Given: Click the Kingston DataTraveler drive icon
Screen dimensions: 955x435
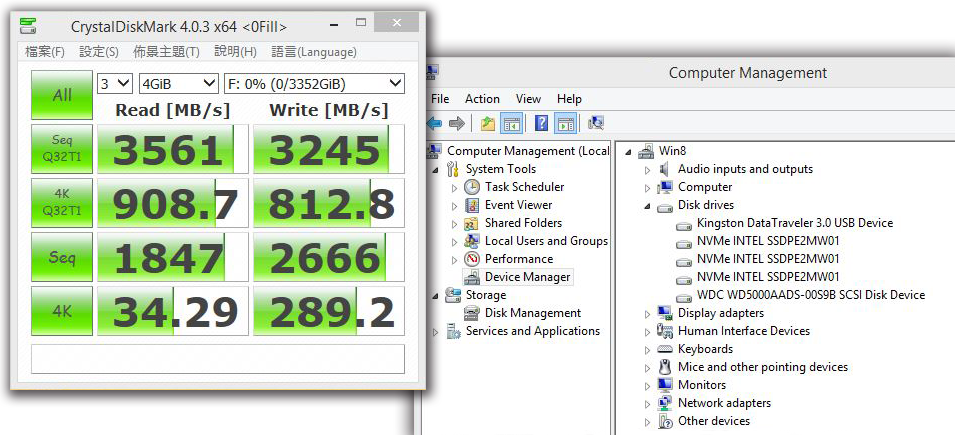Looking at the screenshot, I should 684,223.
